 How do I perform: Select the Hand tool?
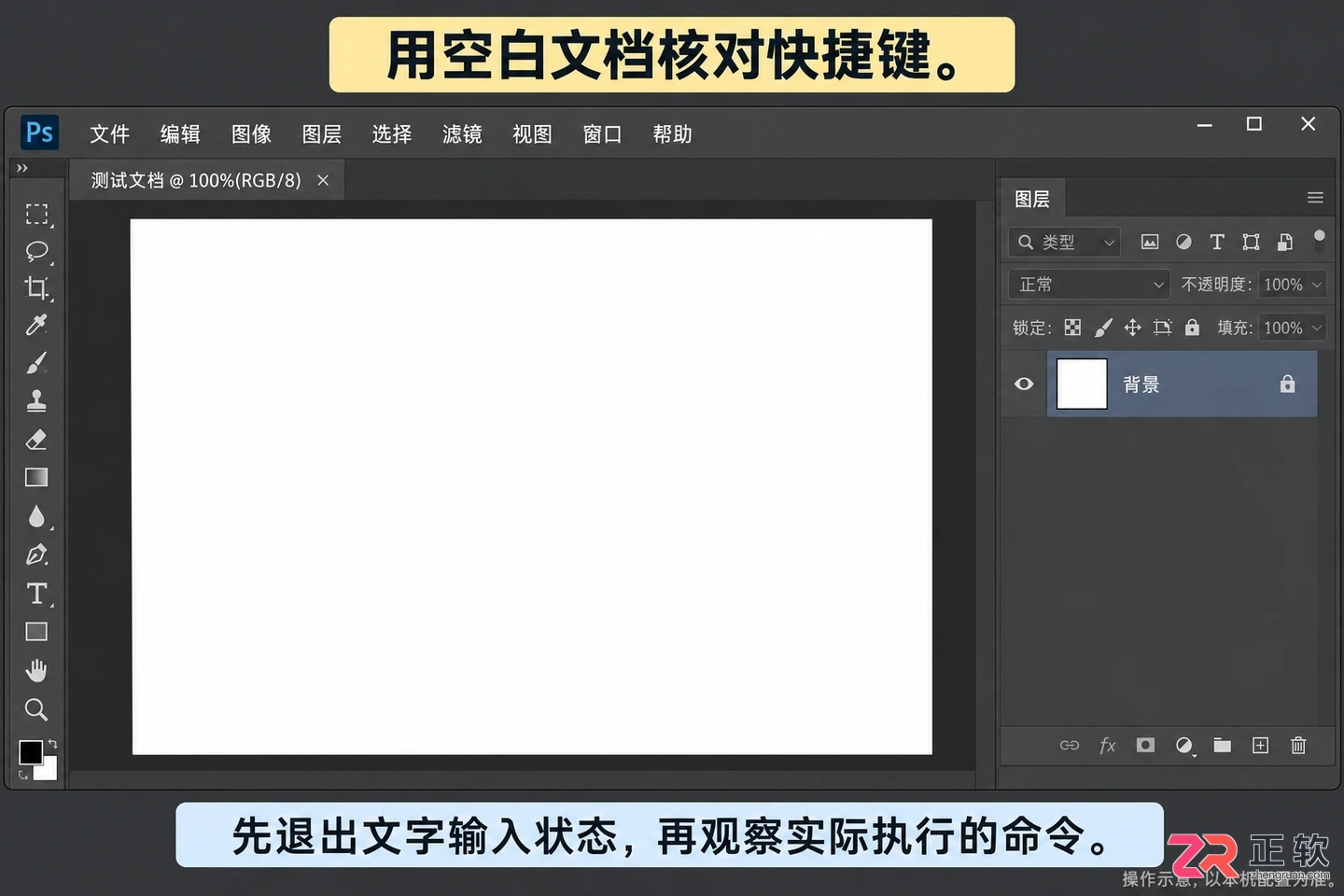(x=36, y=670)
